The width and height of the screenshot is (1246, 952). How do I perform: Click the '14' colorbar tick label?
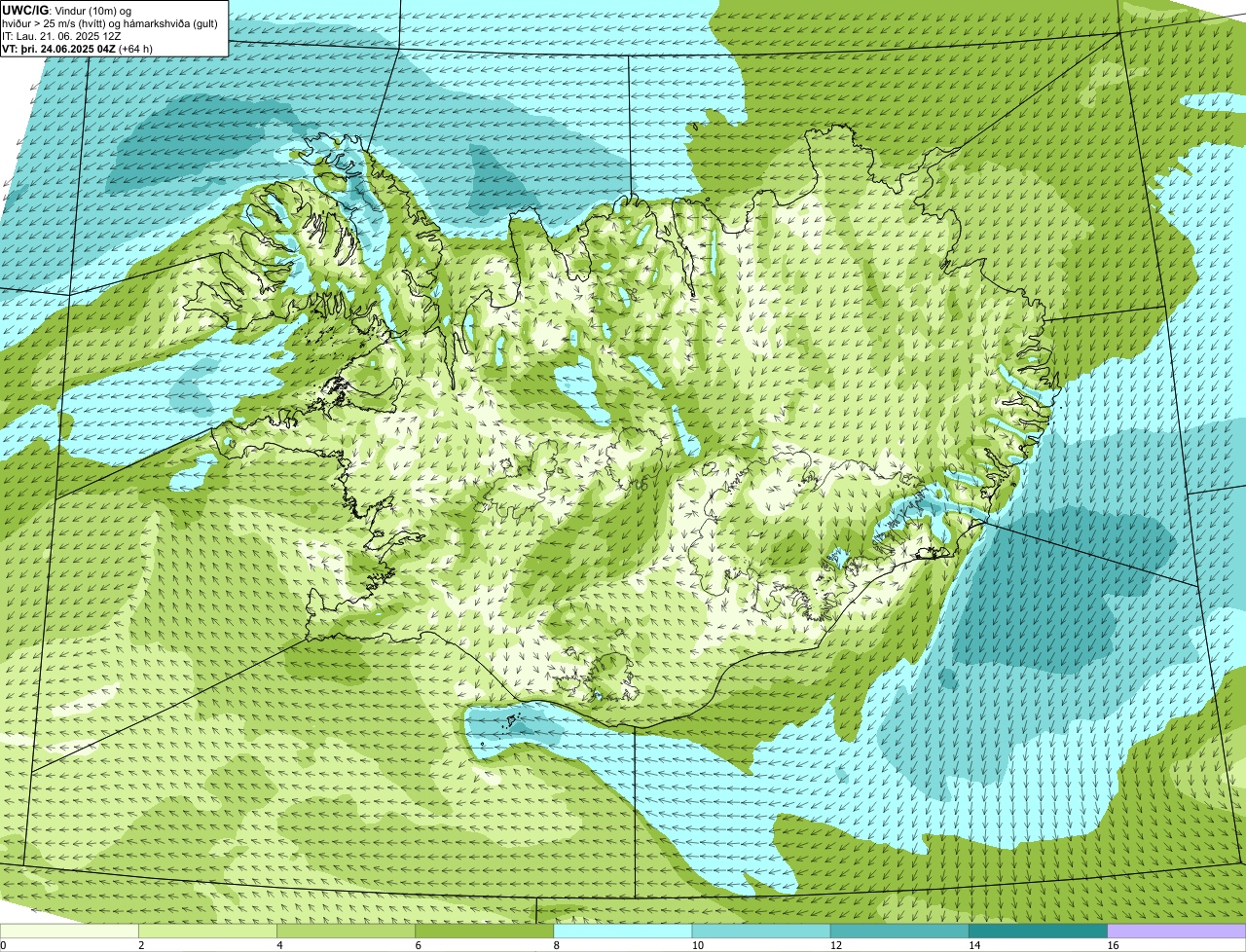[x=973, y=945]
